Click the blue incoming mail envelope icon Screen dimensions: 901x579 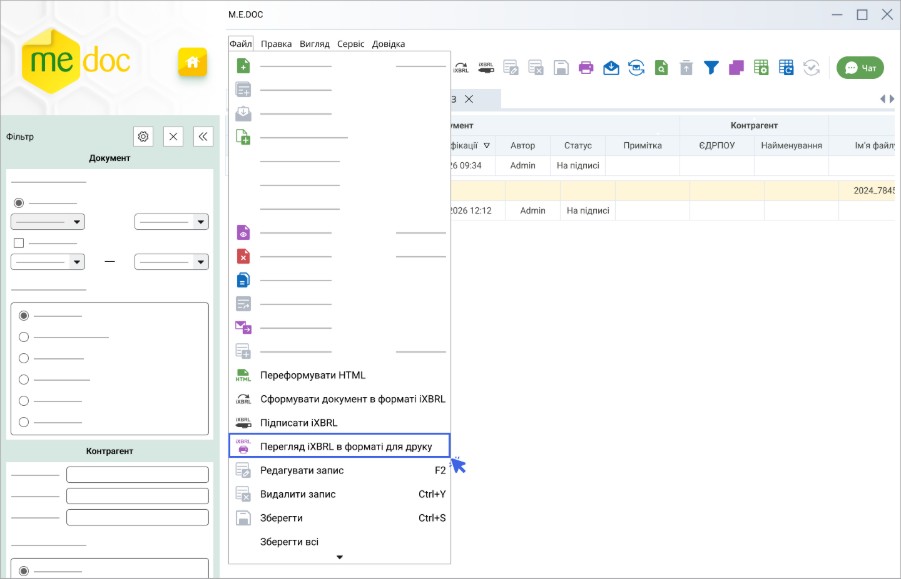click(611, 68)
